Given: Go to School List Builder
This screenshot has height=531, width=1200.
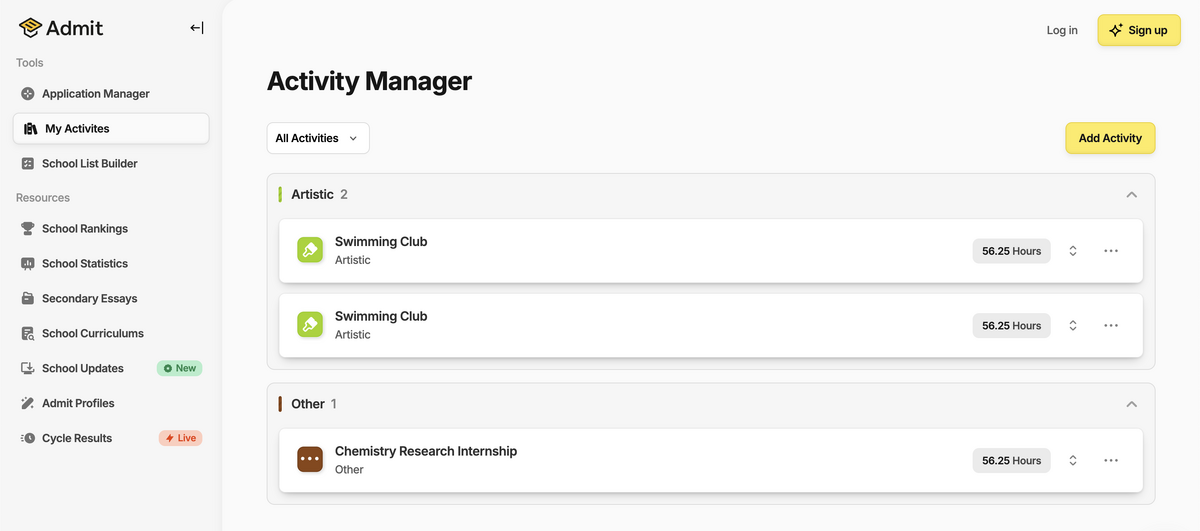Looking at the screenshot, I should point(89,163).
